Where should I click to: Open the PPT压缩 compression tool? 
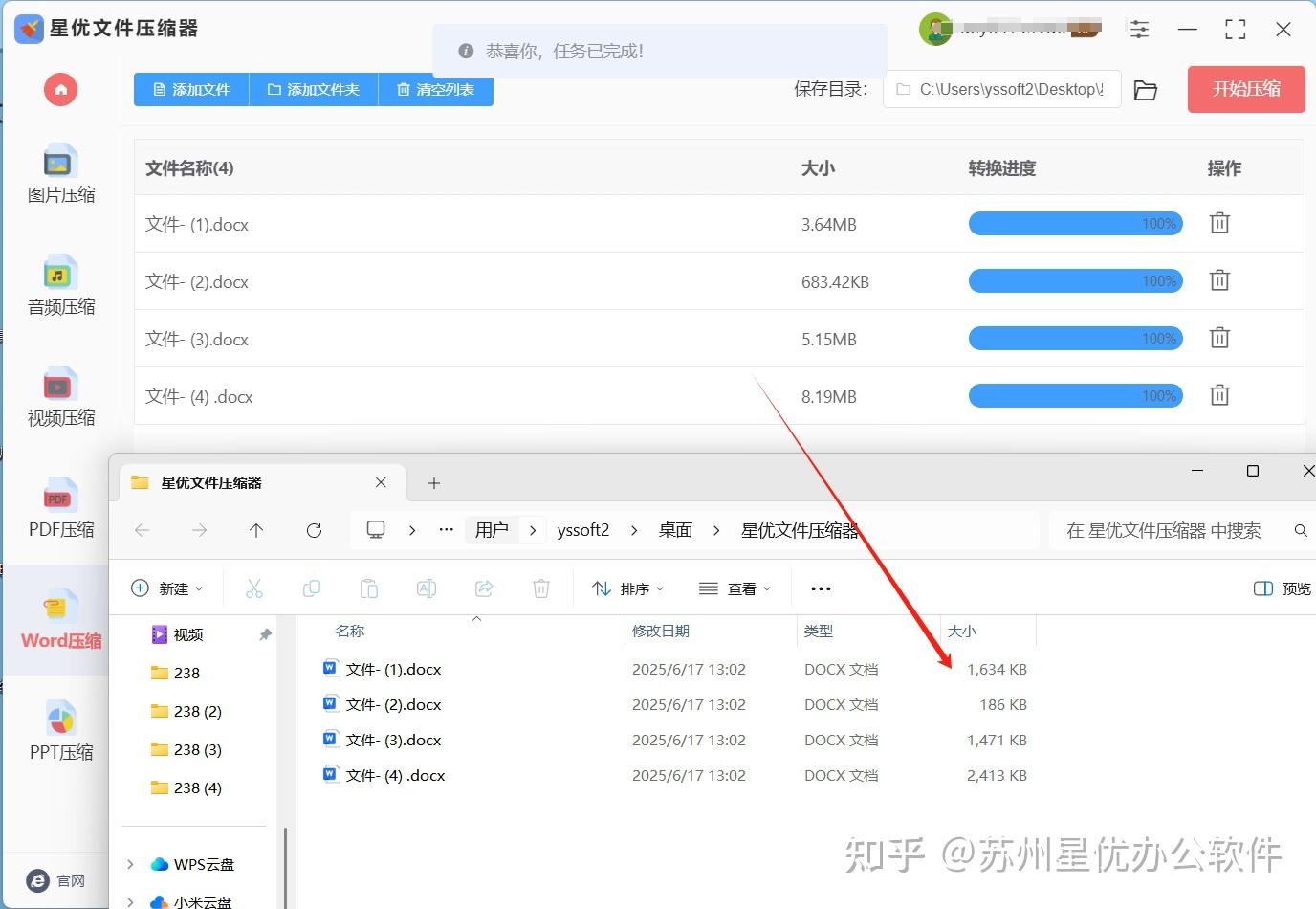pyautogui.click(x=60, y=731)
